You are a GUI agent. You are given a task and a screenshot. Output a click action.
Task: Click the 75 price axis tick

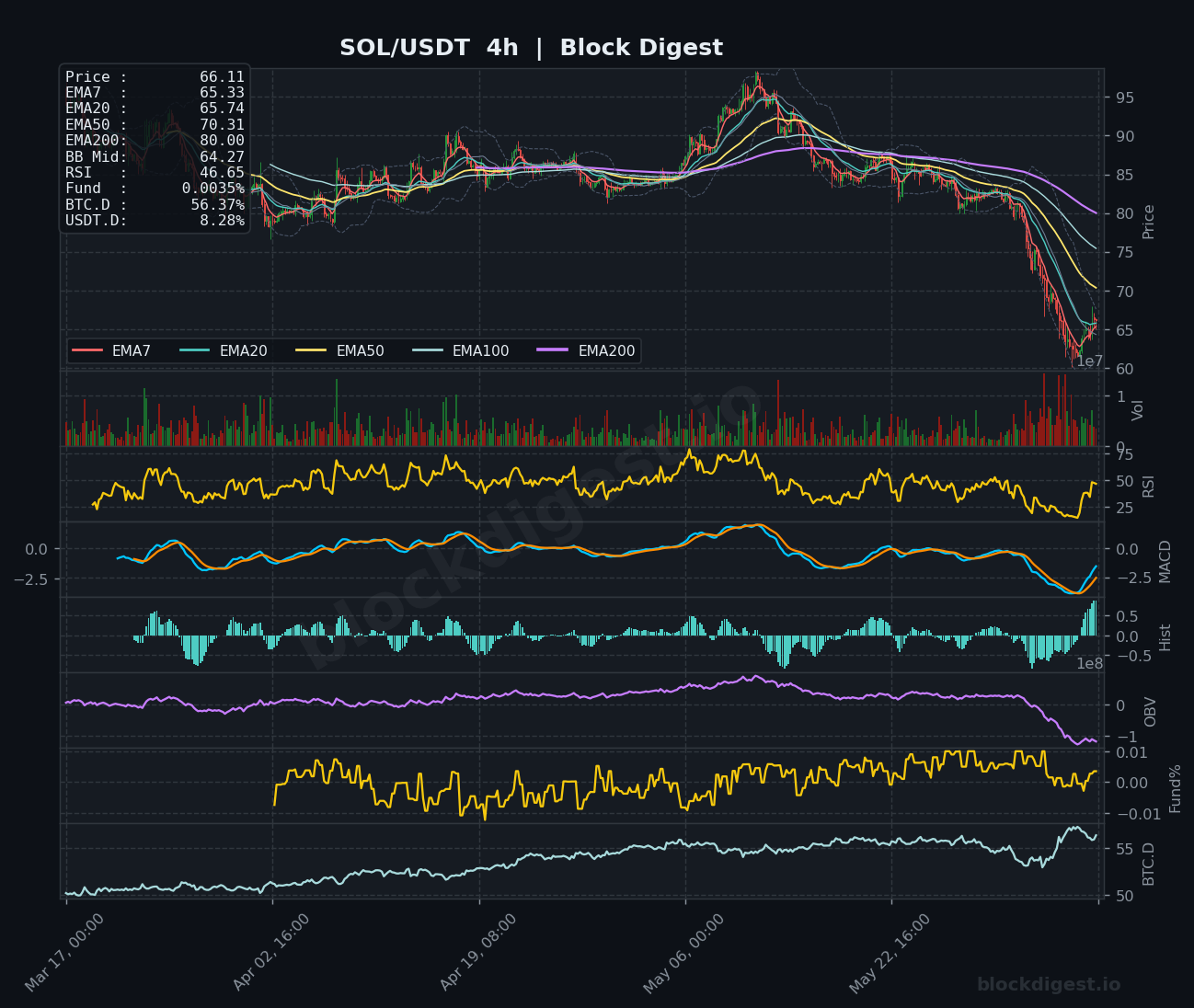tap(1125, 254)
